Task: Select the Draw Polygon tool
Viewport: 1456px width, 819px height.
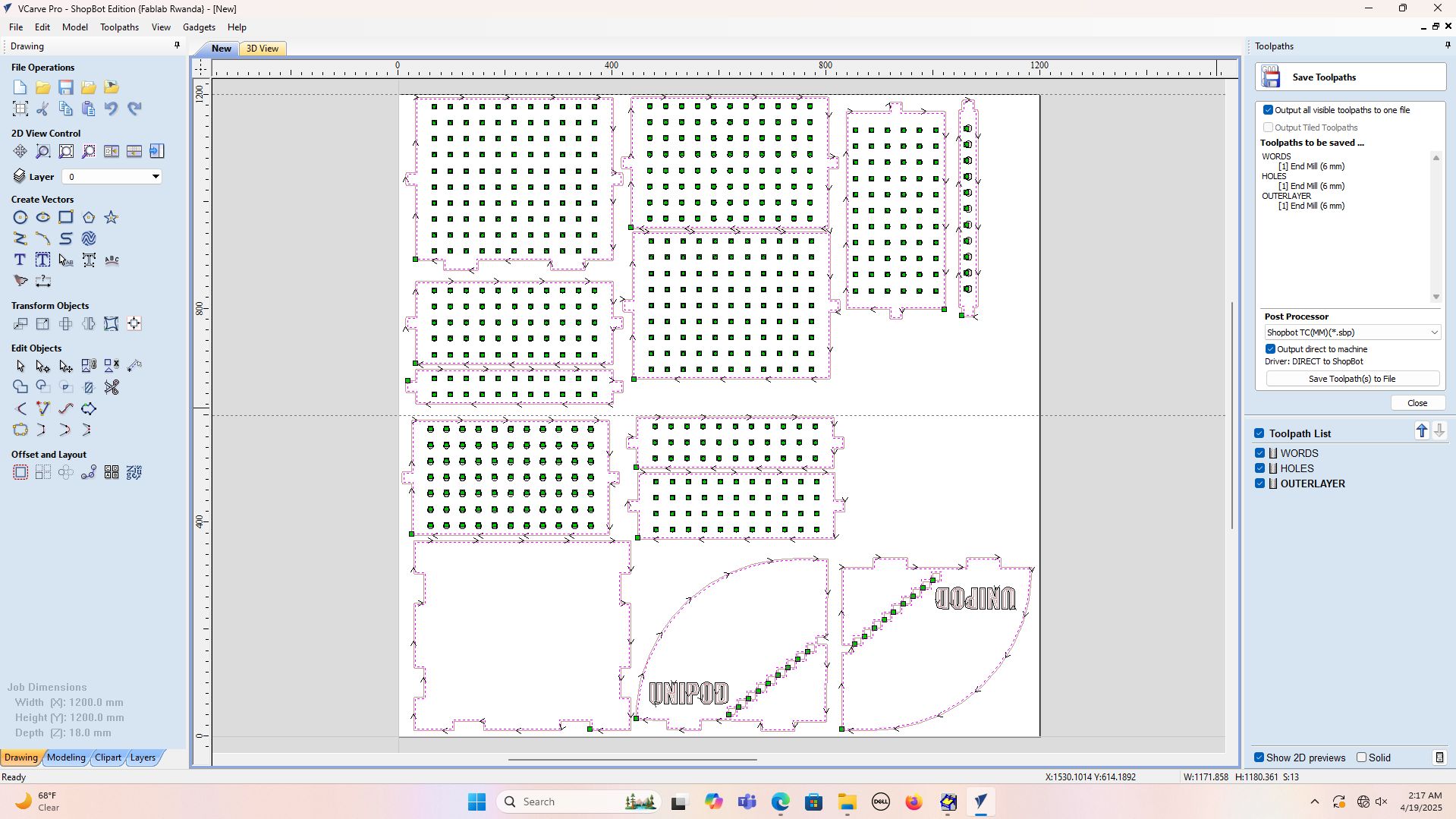Action: 89,218
